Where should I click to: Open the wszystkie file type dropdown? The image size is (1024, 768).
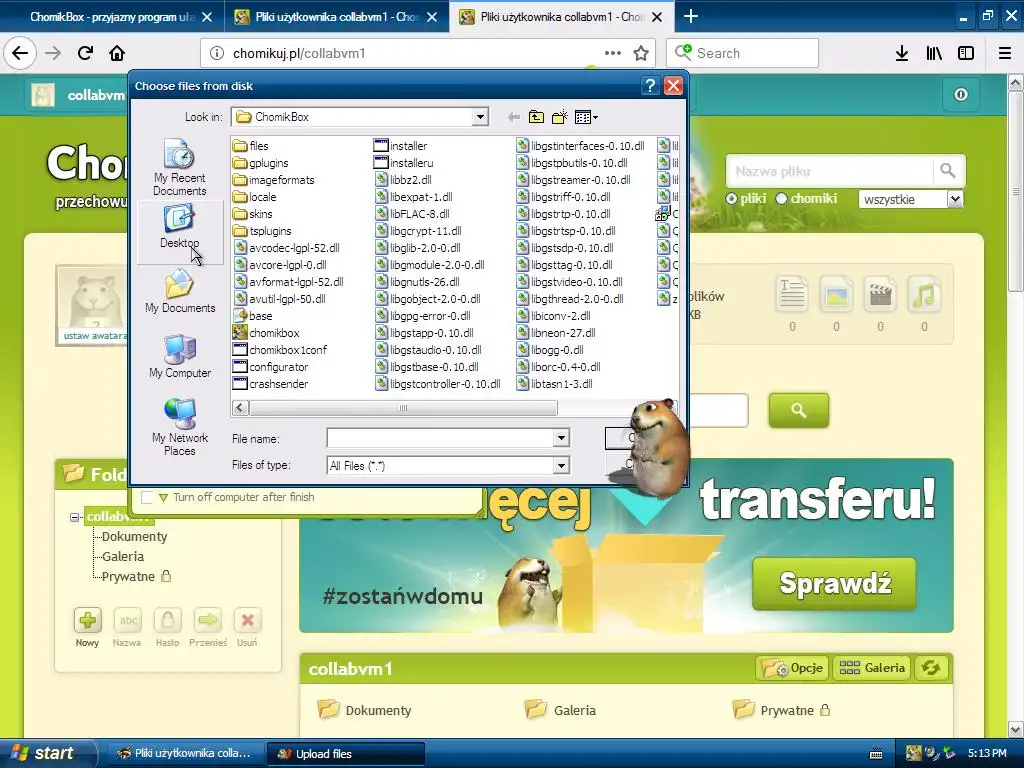click(911, 199)
